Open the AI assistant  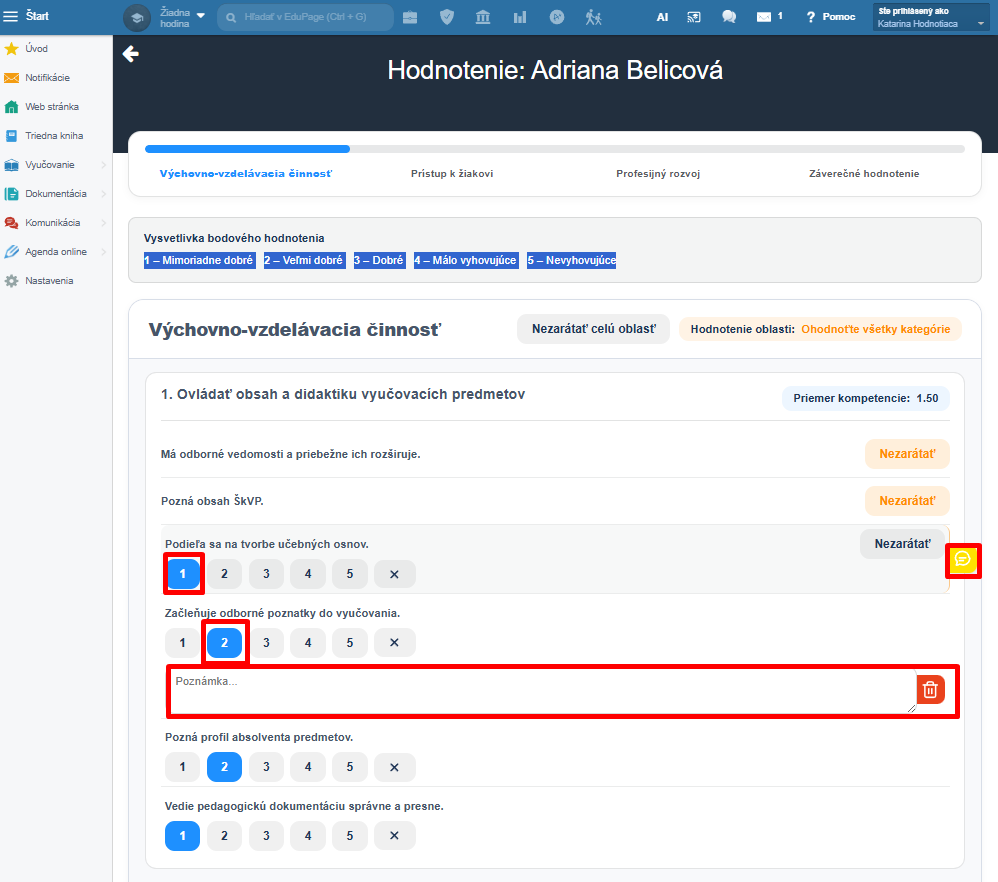pos(662,17)
